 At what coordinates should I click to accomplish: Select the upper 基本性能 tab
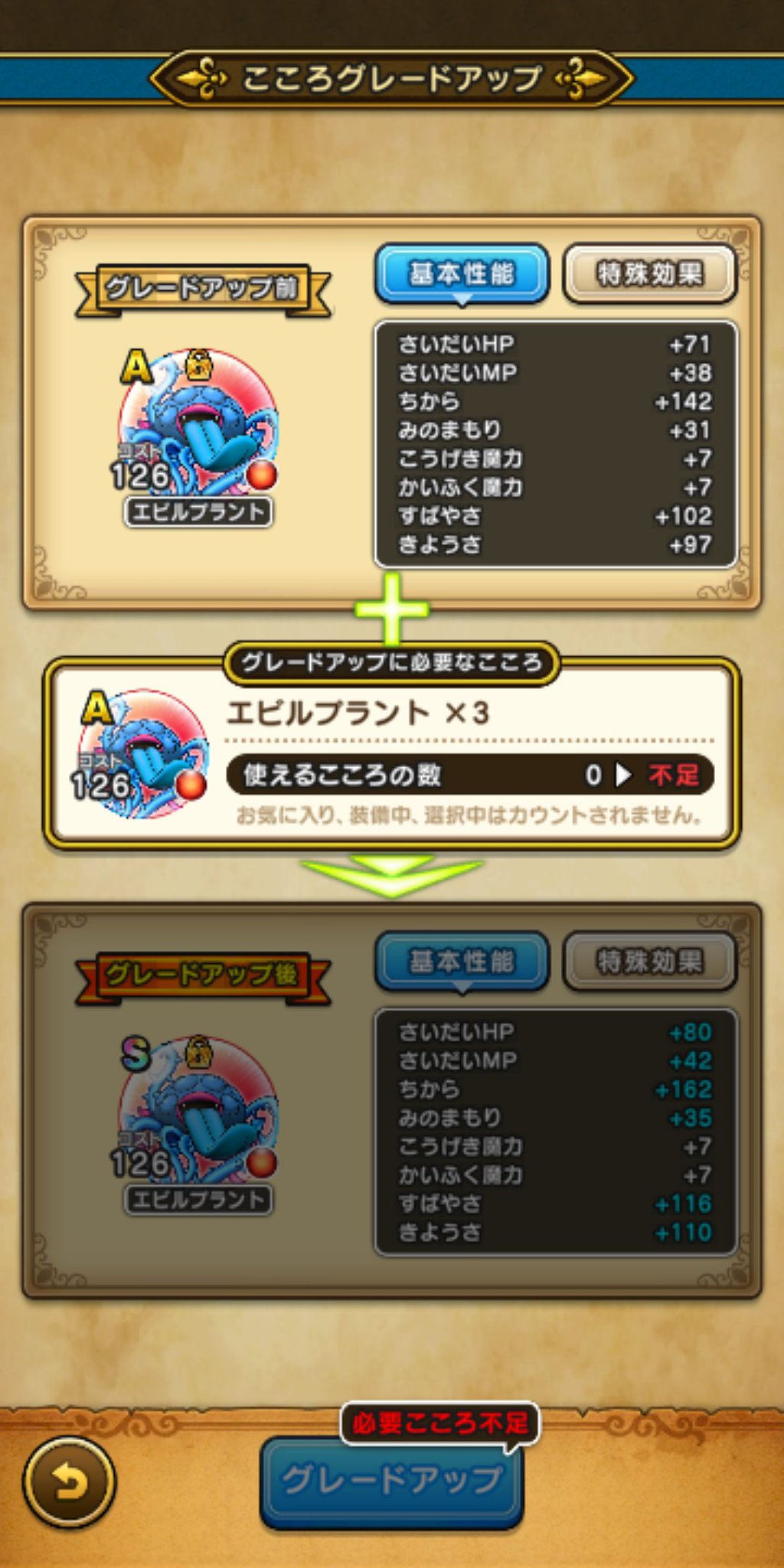(x=462, y=273)
